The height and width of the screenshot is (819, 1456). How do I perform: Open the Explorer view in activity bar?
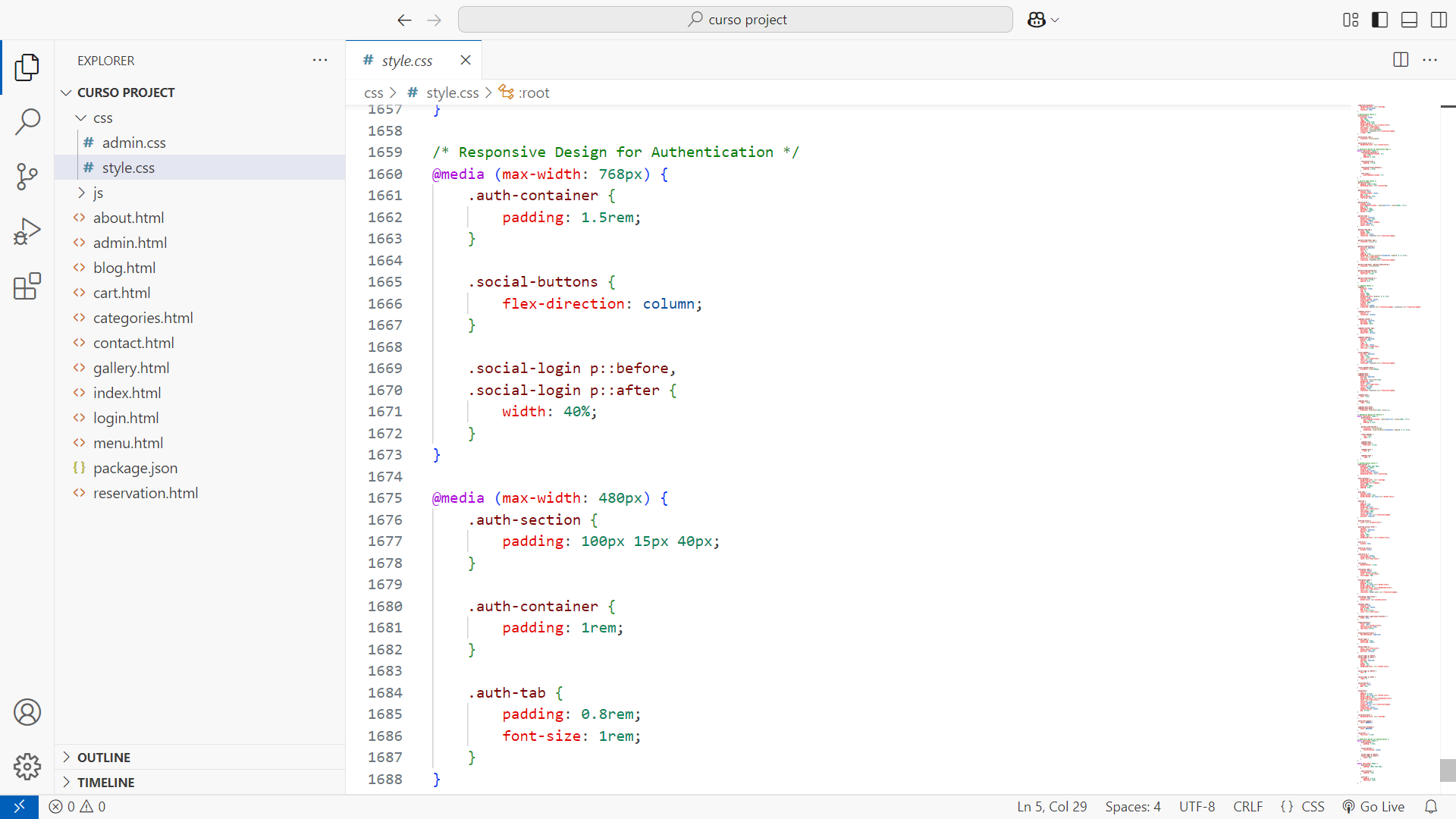(27, 67)
